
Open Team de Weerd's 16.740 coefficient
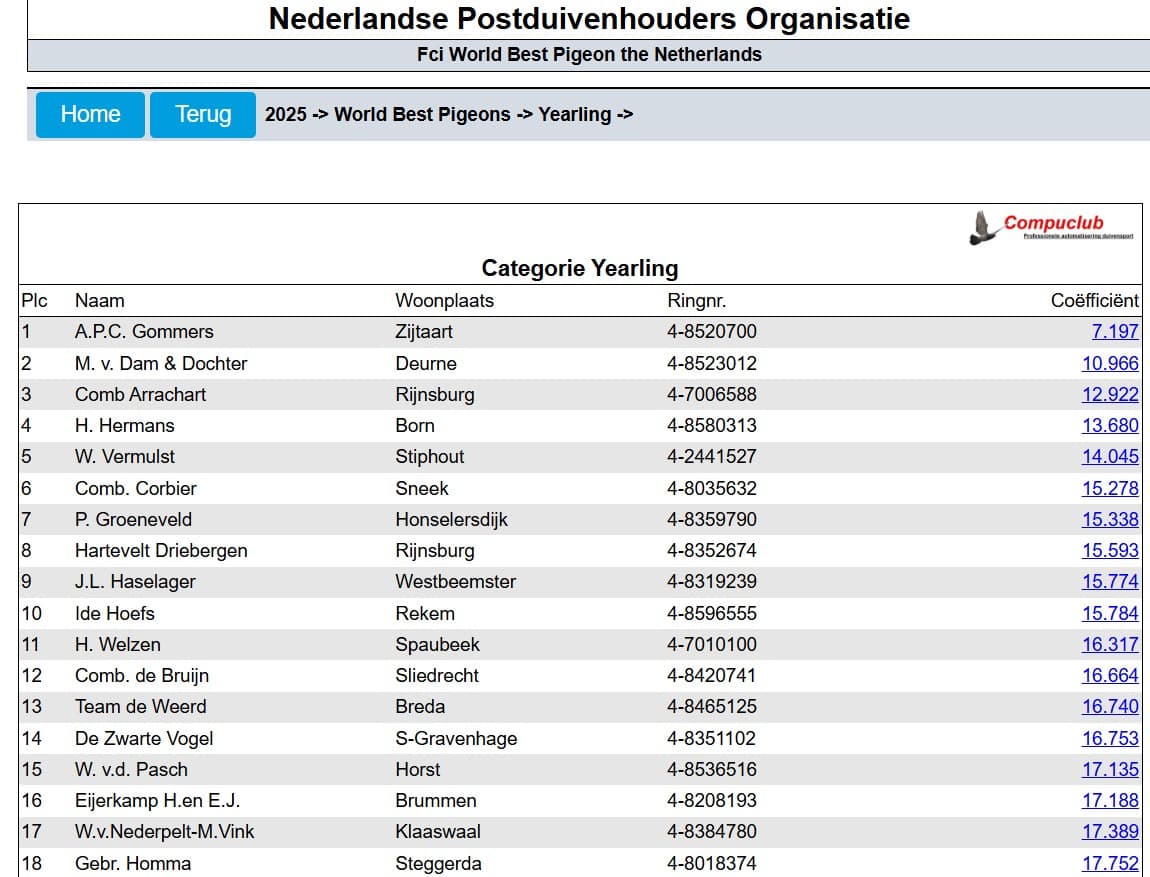(1109, 707)
